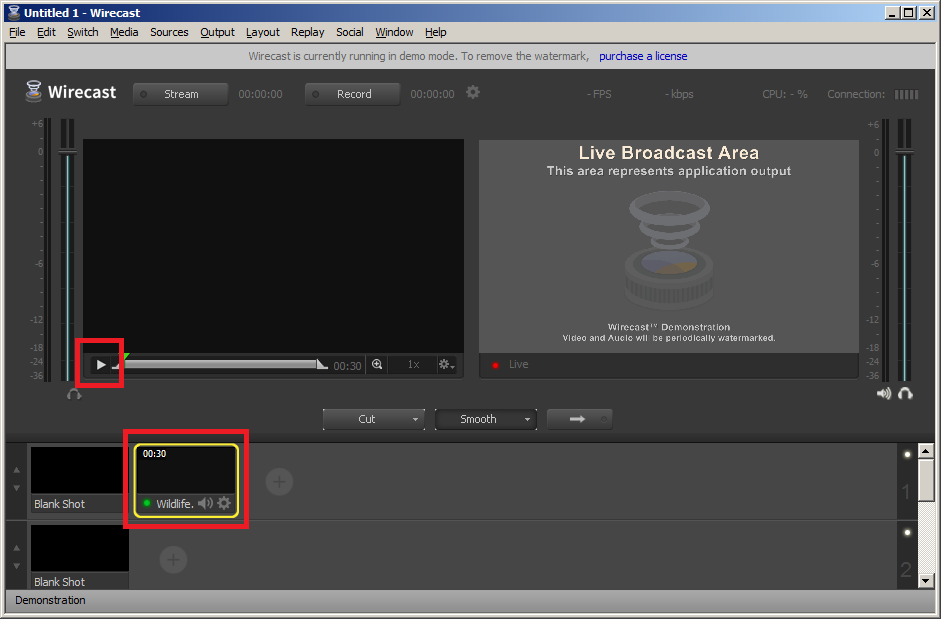
Task: Click the out-point marker on the scrubber
Action: coord(322,364)
